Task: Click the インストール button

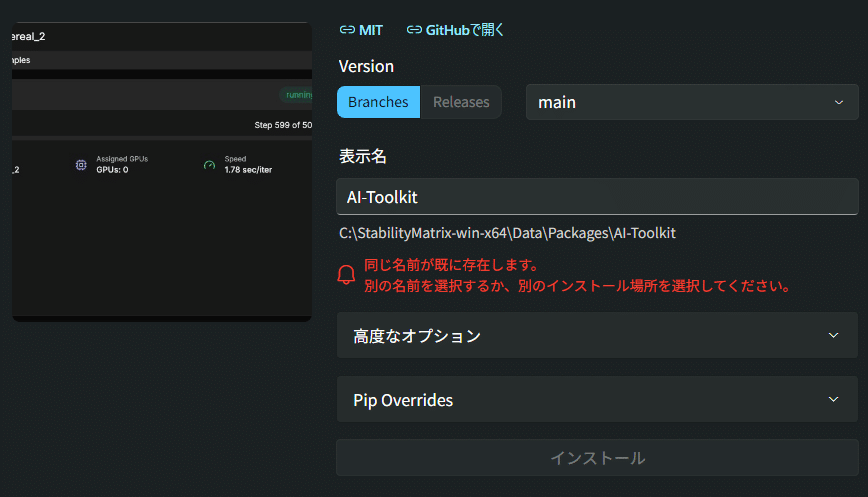Action: 597,458
